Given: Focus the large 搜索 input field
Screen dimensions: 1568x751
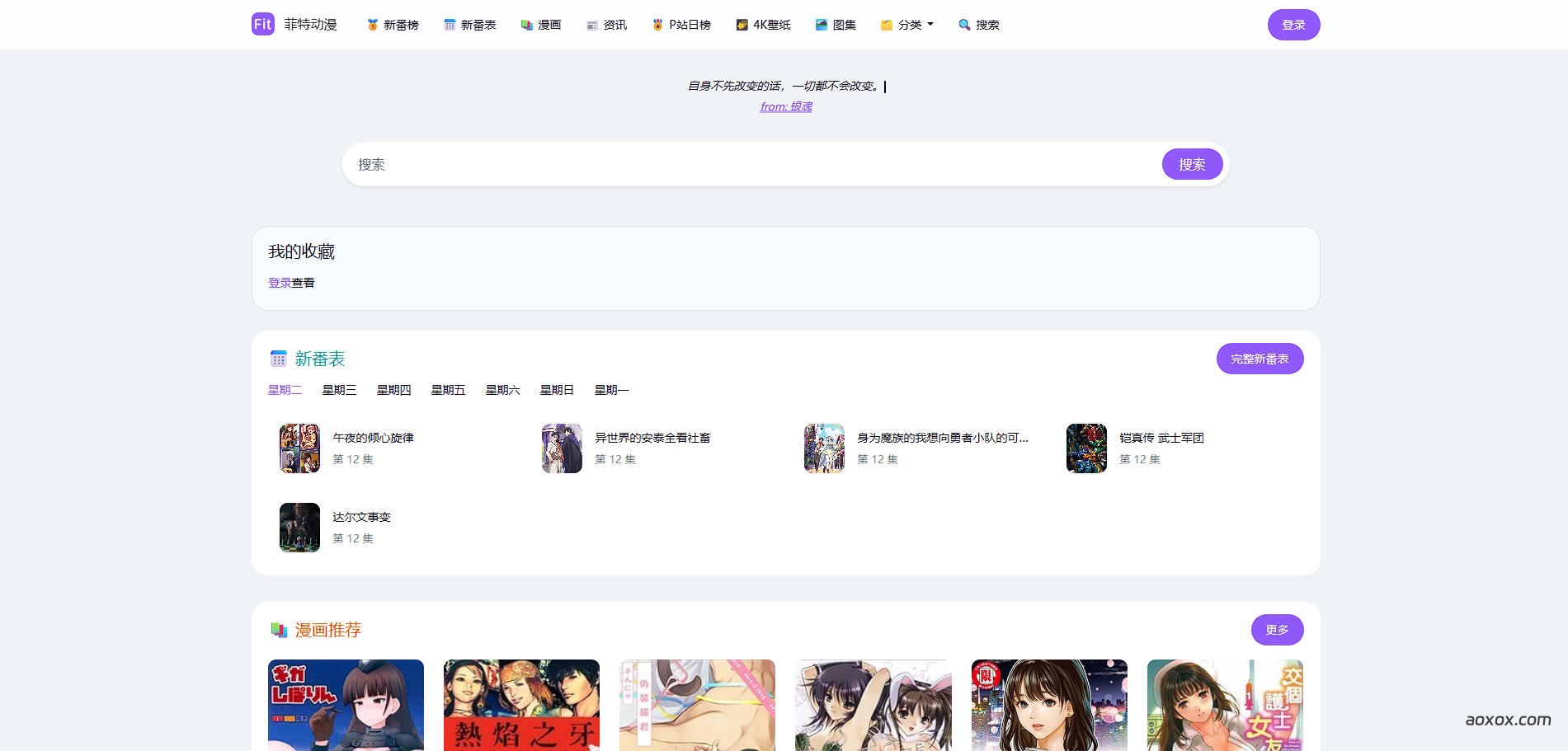Looking at the screenshot, I should (751, 164).
